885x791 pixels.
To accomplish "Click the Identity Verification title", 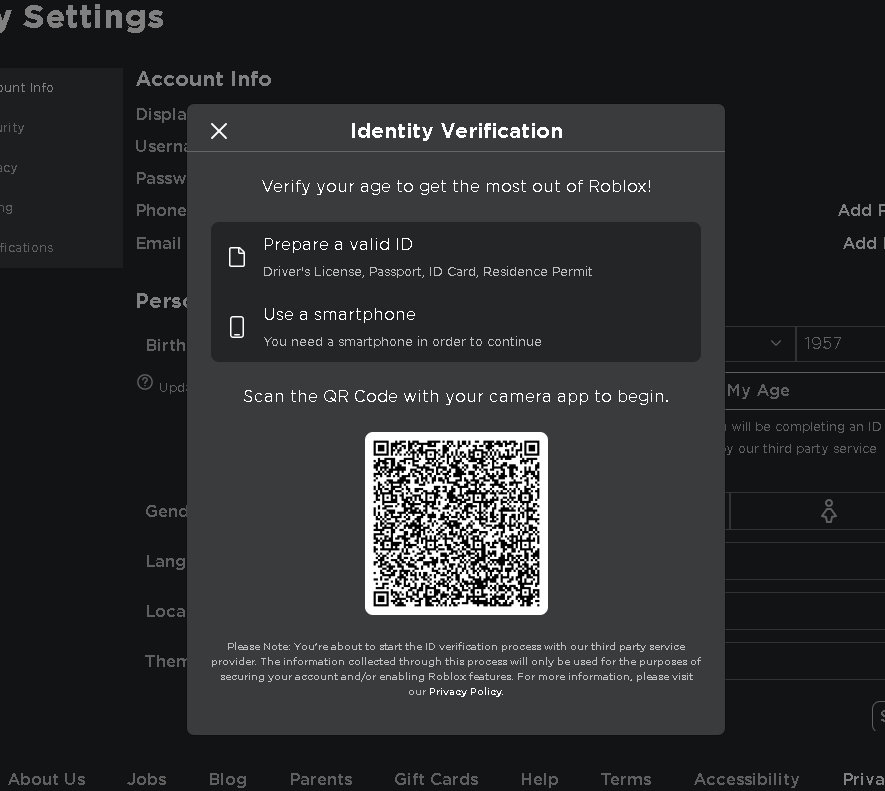I will tap(457, 131).
